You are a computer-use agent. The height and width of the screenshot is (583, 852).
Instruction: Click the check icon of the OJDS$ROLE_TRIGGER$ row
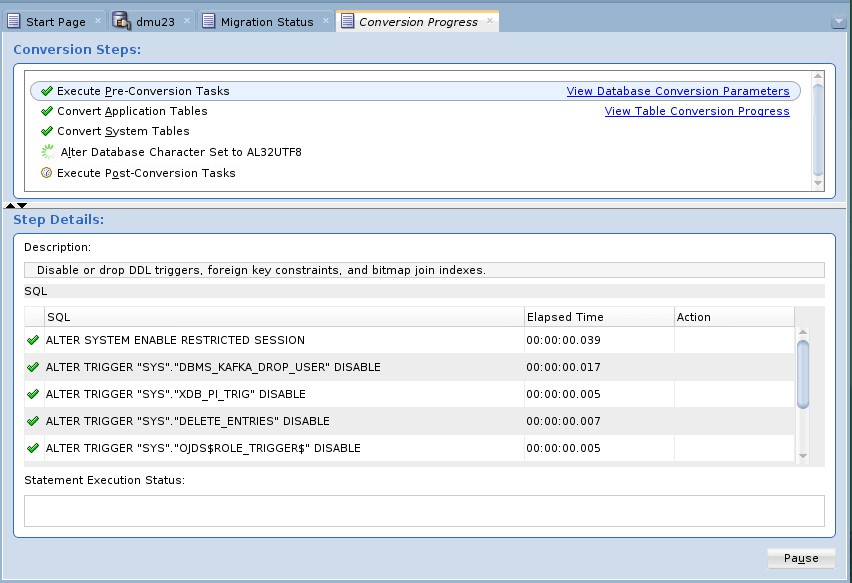click(x=33, y=448)
